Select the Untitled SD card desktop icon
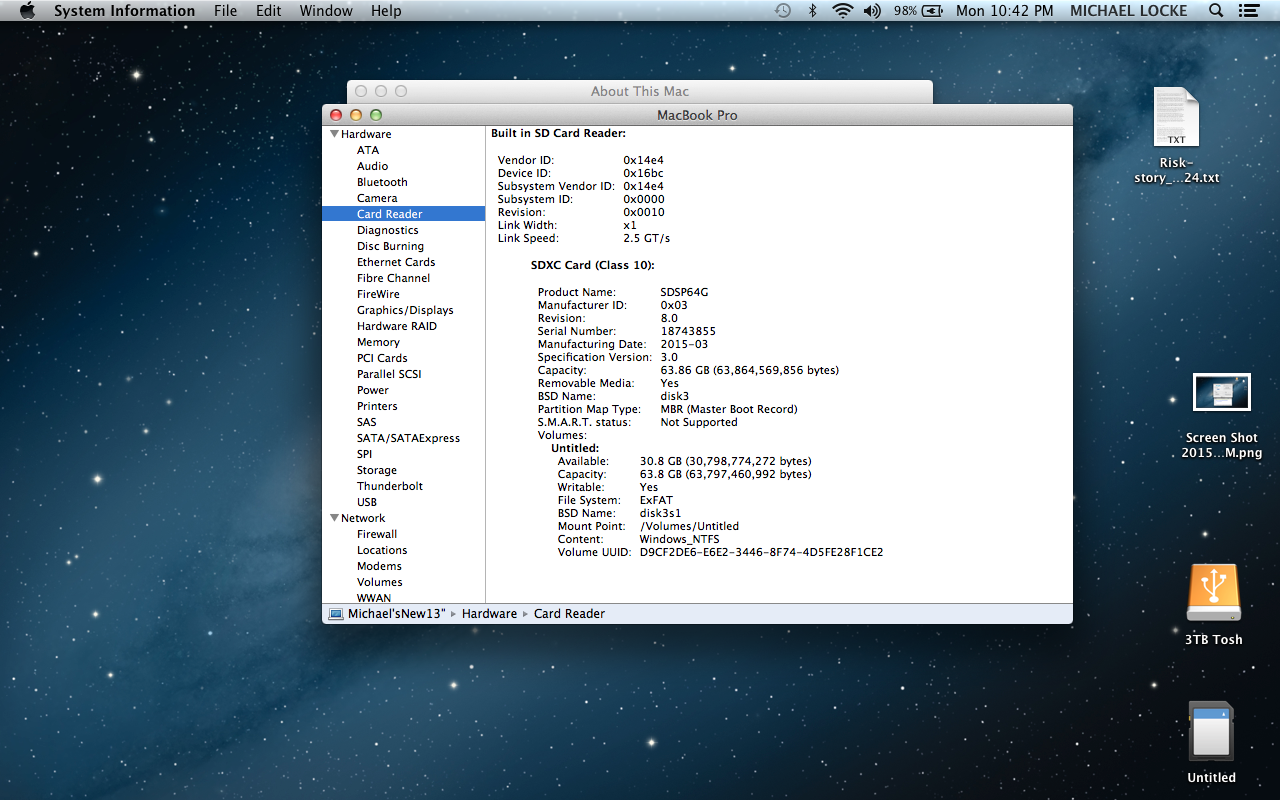1280x800 pixels. pos(1211,732)
